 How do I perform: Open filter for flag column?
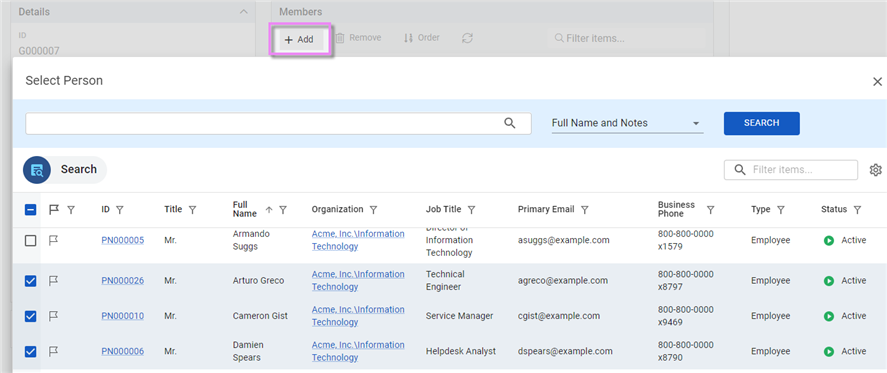point(71,210)
